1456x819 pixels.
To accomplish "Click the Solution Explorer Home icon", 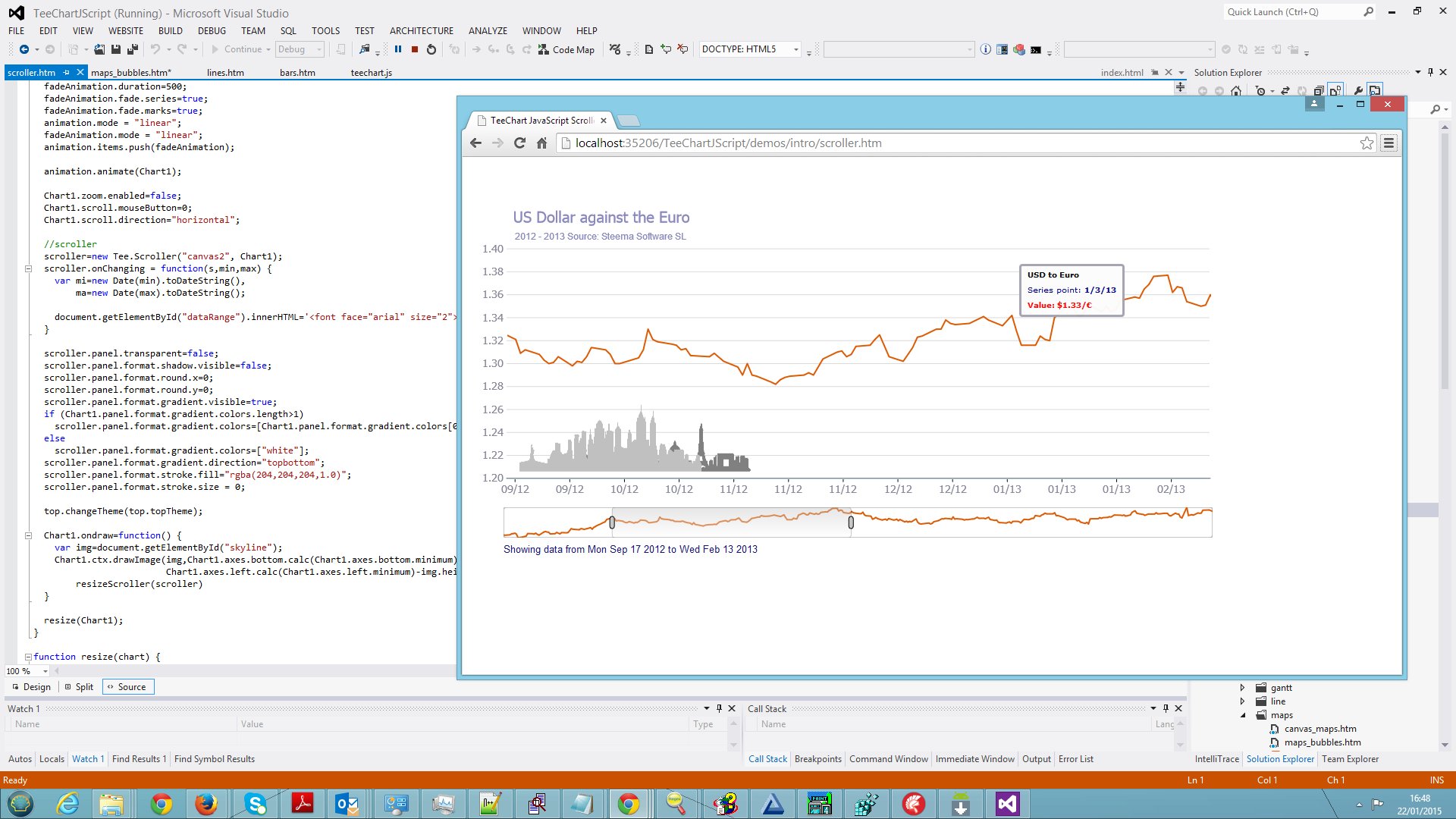I will tap(1236, 91).
